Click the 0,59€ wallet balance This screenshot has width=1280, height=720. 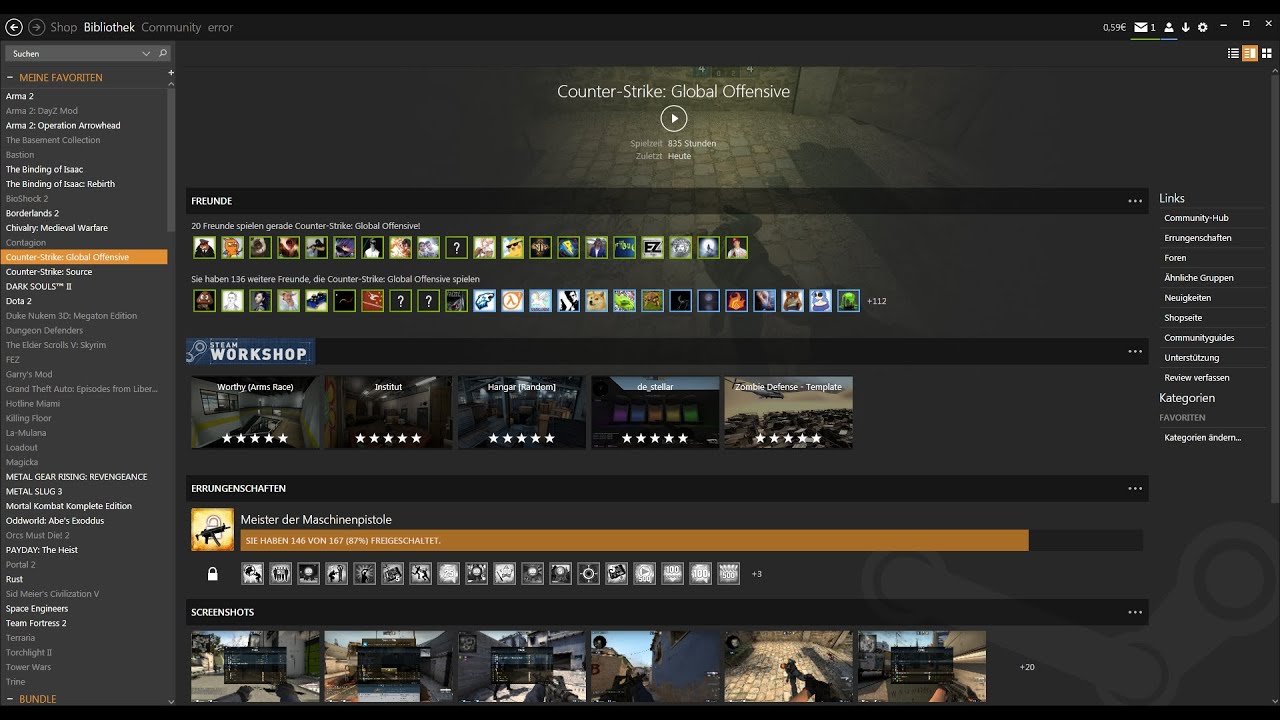click(x=1114, y=27)
